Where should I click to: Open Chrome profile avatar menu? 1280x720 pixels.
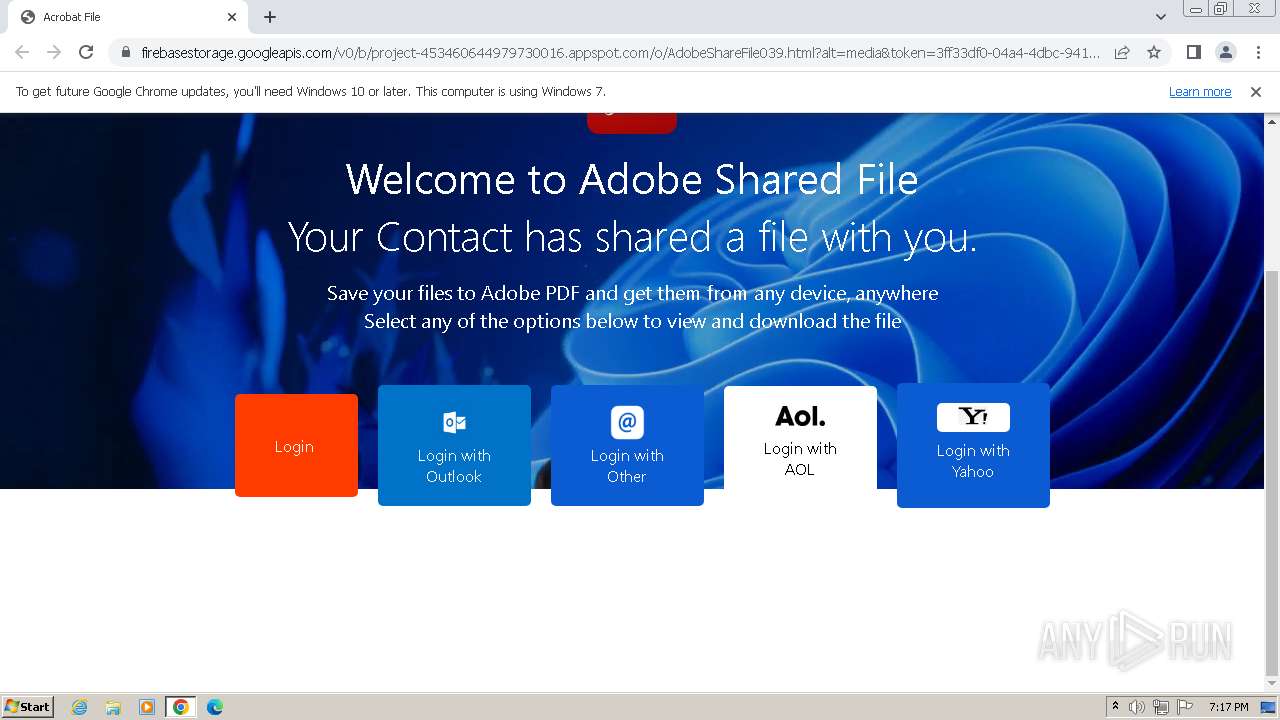click(1226, 52)
